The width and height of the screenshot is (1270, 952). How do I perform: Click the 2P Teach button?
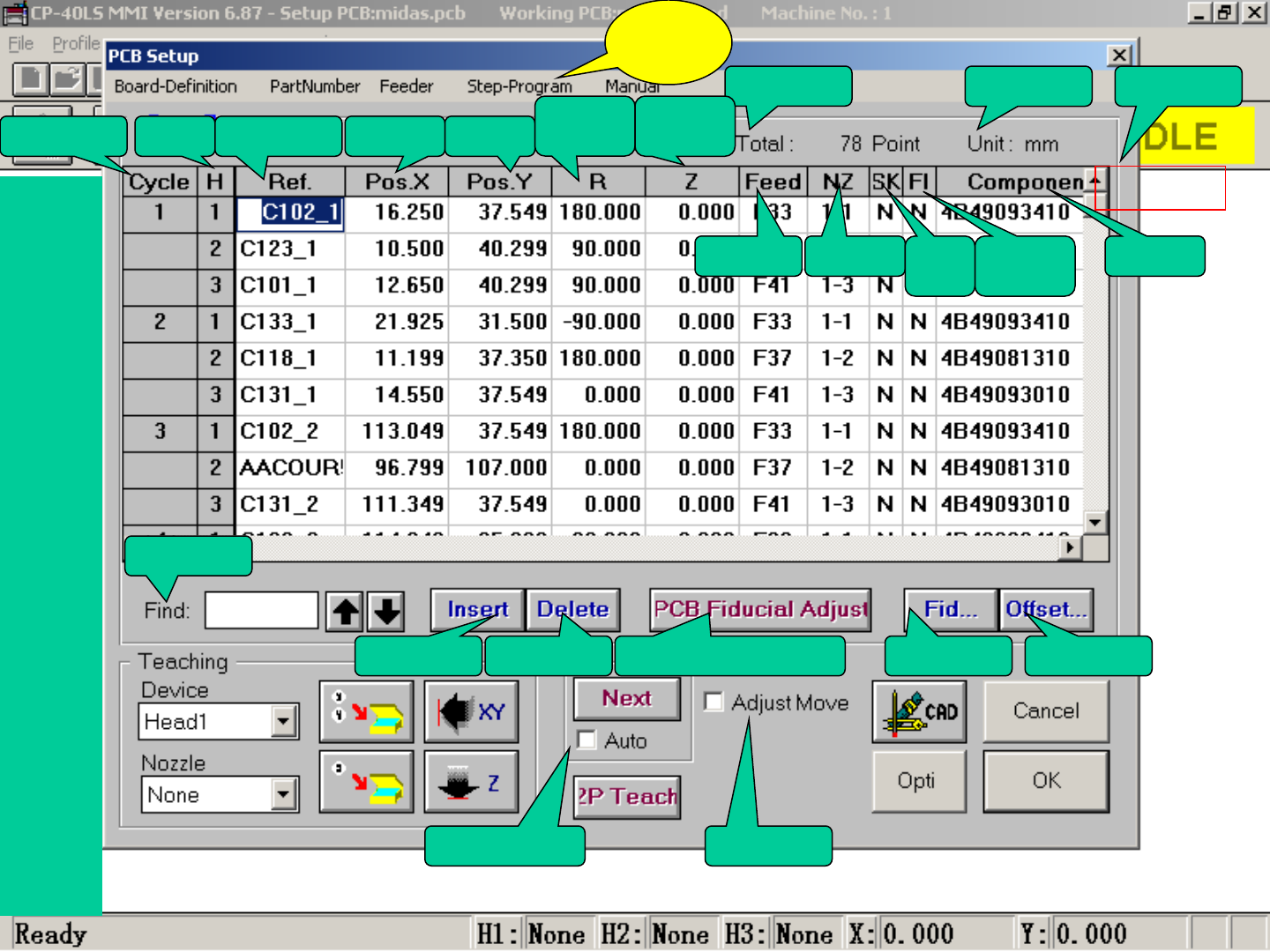[627, 797]
